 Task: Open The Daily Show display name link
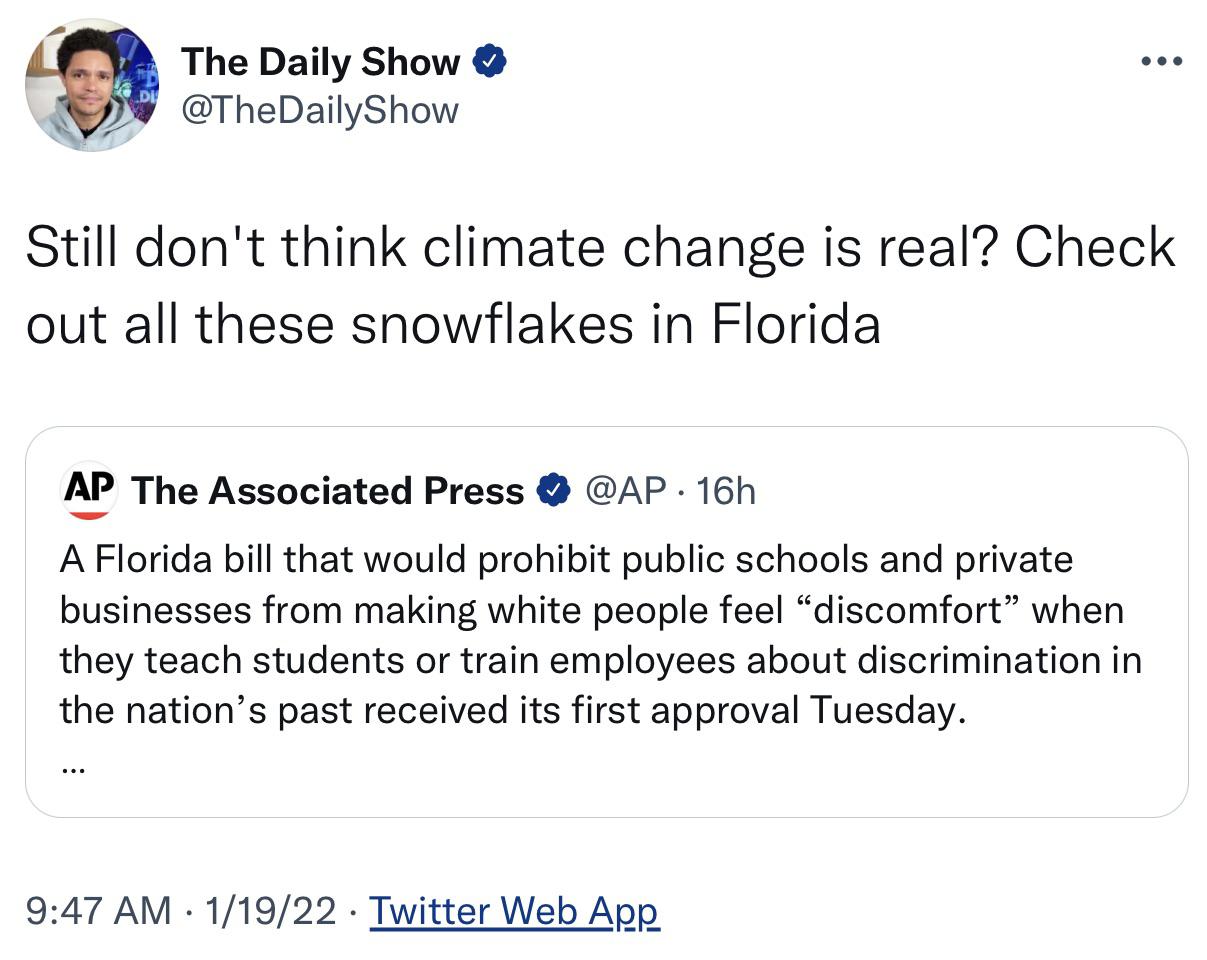click(x=320, y=62)
